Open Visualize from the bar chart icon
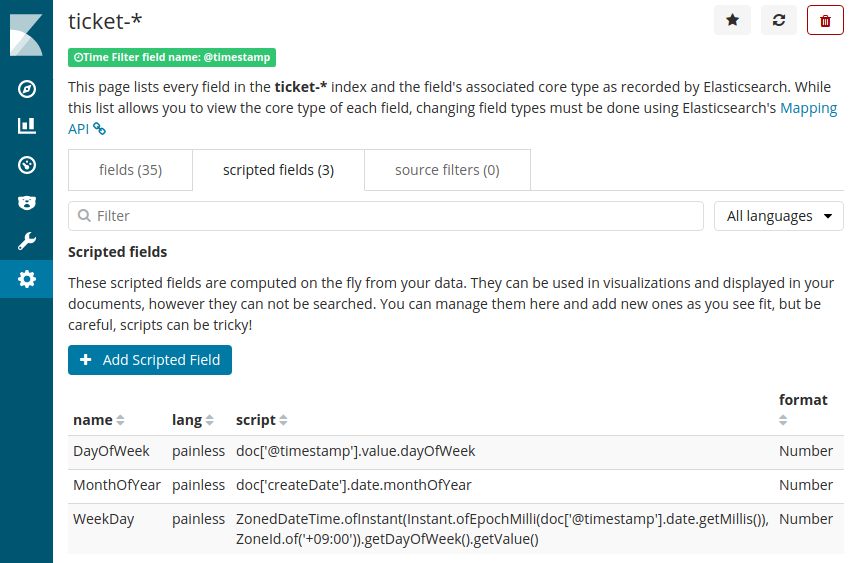Image resolution: width=859 pixels, height=563 pixels. [27, 126]
